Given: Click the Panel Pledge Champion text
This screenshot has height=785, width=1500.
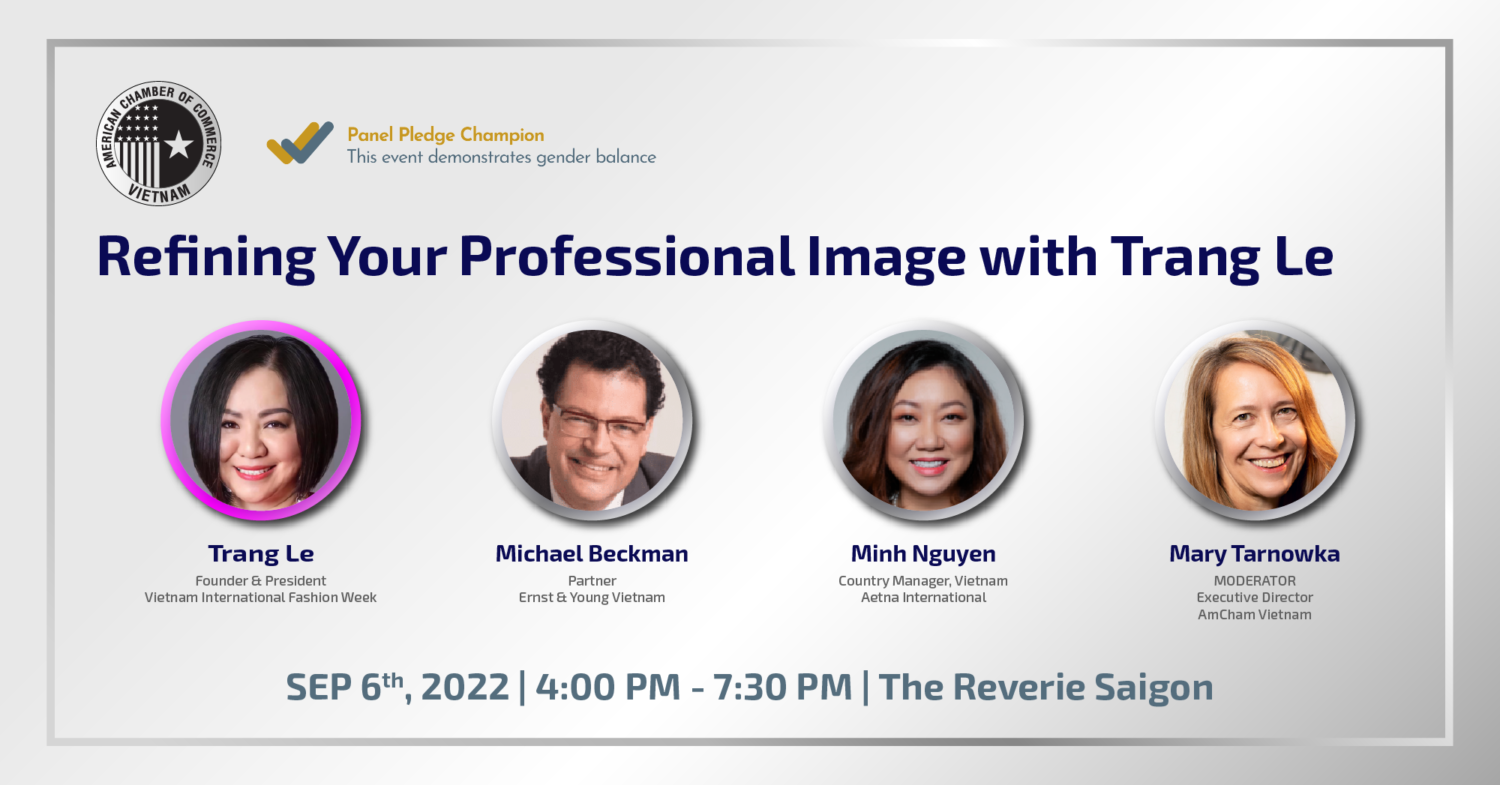Looking at the screenshot, I should 446,134.
